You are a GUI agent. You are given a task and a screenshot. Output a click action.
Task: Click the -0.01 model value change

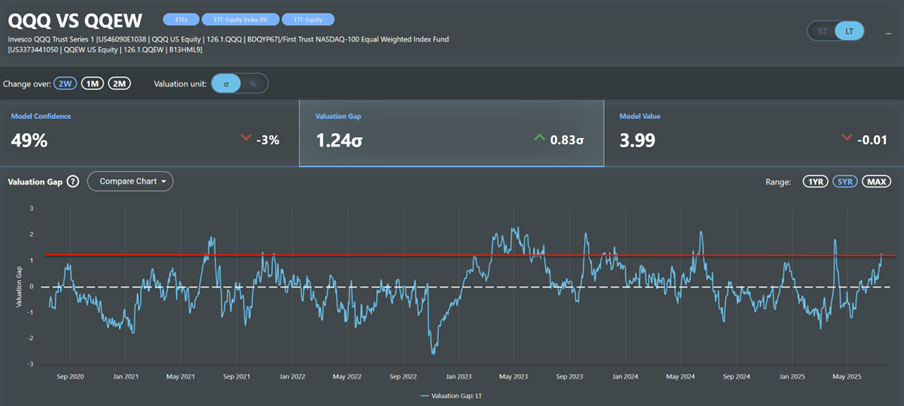(872, 139)
